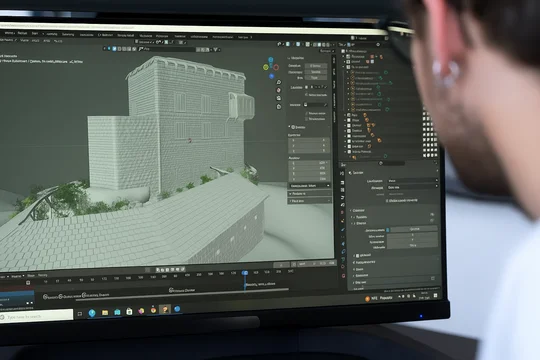Open the topmost Tool tab icon in Properties
The width and height of the screenshot is (540, 360).
point(342,173)
